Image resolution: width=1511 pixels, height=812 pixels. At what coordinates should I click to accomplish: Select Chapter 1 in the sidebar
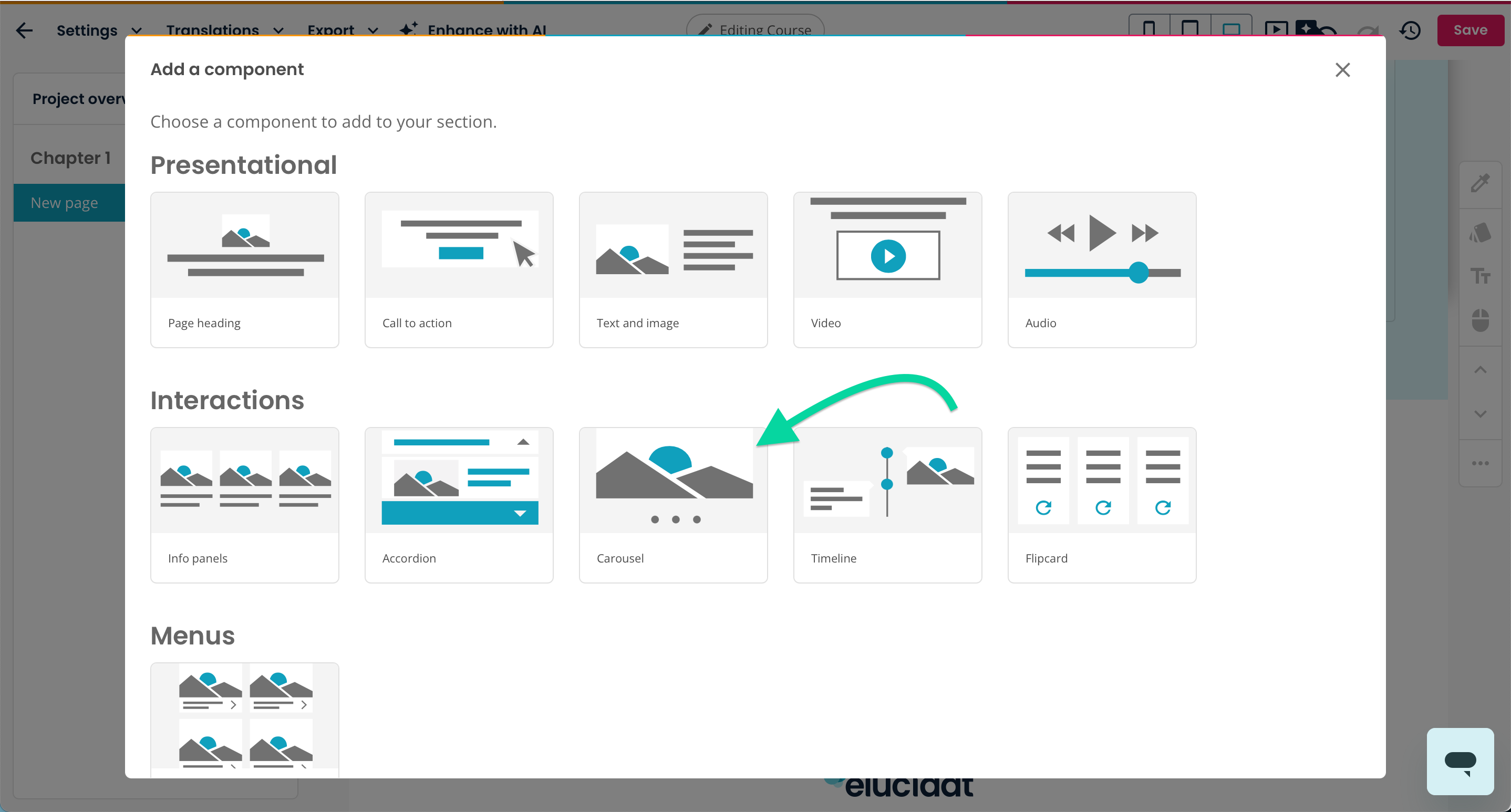click(x=70, y=158)
